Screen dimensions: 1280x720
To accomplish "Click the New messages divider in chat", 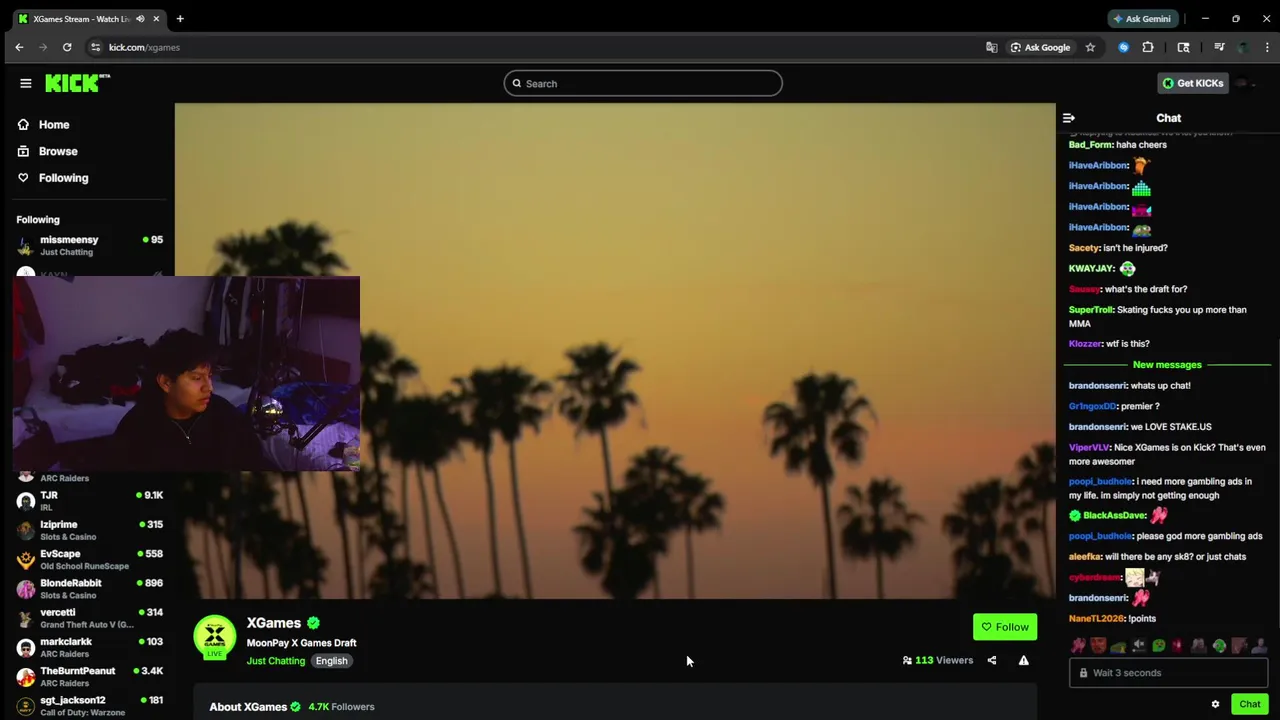I will [x=1167, y=365].
